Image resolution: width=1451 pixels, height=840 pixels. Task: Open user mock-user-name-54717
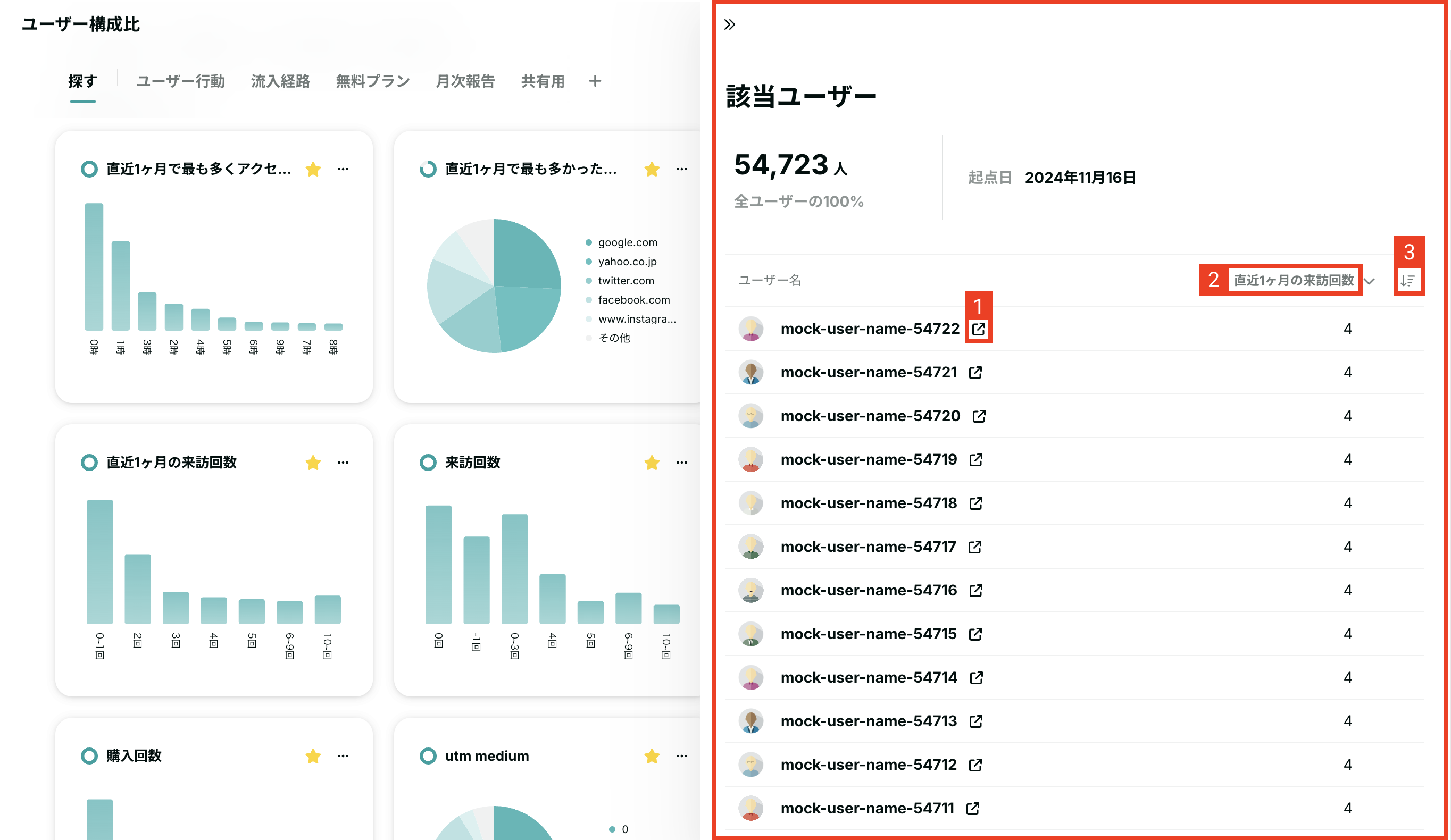click(x=868, y=547)
